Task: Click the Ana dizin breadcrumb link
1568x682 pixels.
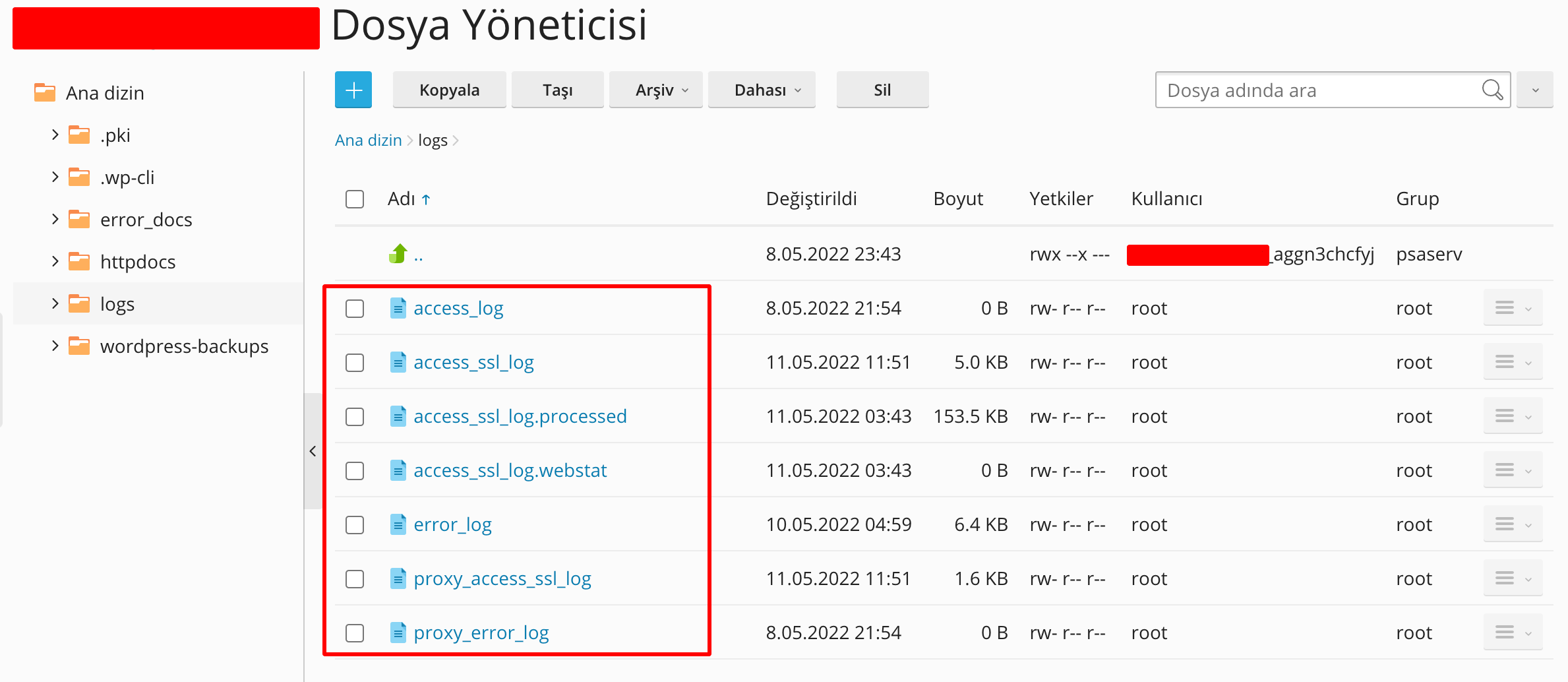Action: (x=368, y=140)
